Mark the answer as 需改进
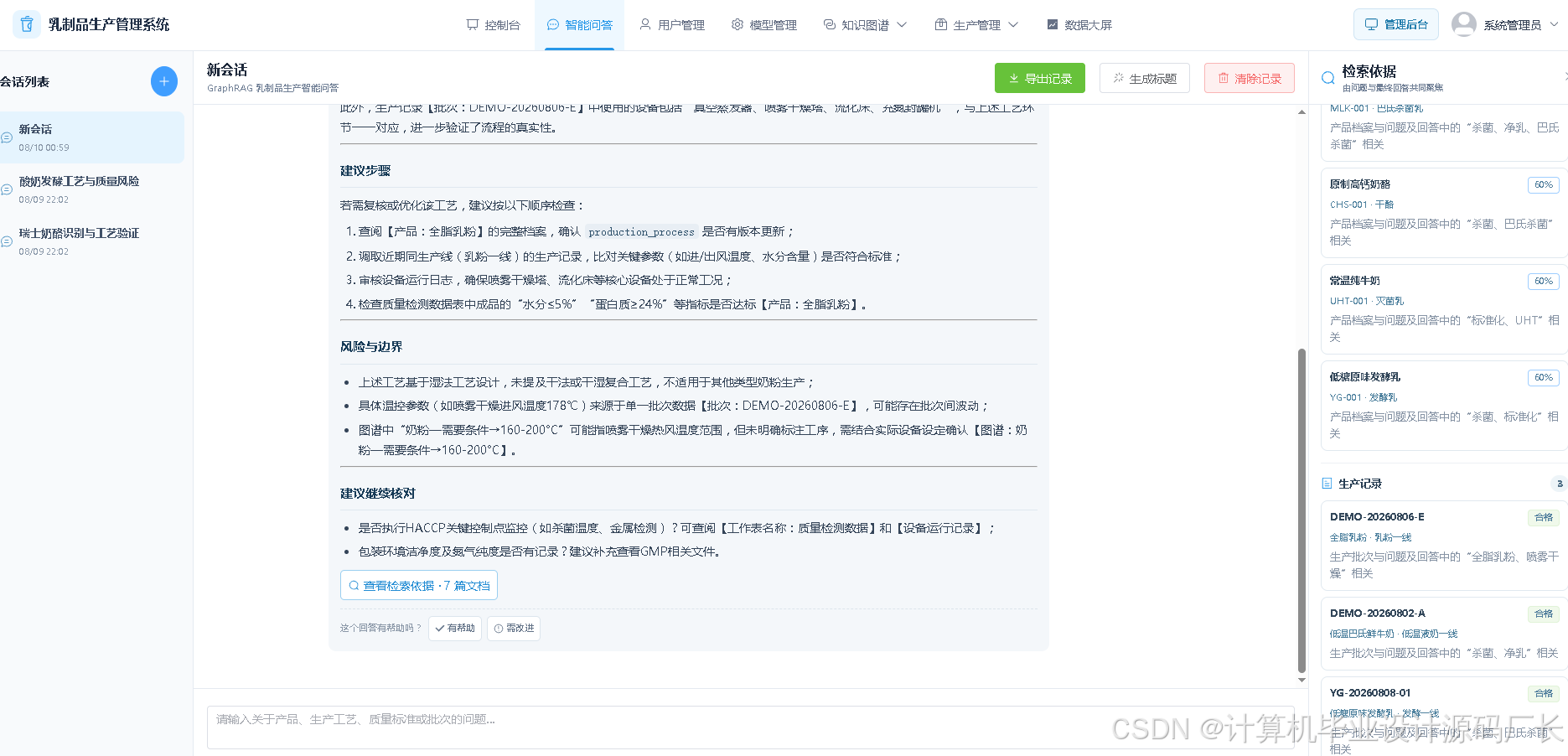Image resolution: width=1568 pixels, height=756 pixels. click(x=513, y=628)
